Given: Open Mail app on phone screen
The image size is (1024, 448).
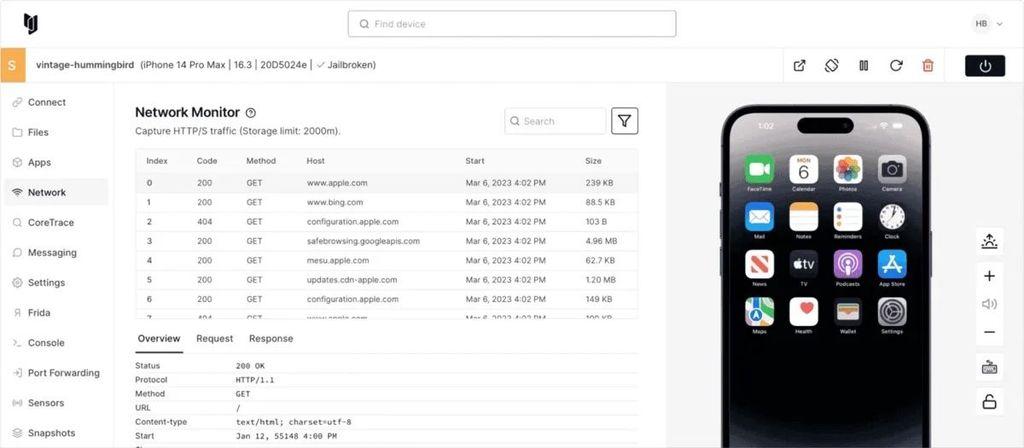Looking at the screenshot, I should (x=760, y=217).
